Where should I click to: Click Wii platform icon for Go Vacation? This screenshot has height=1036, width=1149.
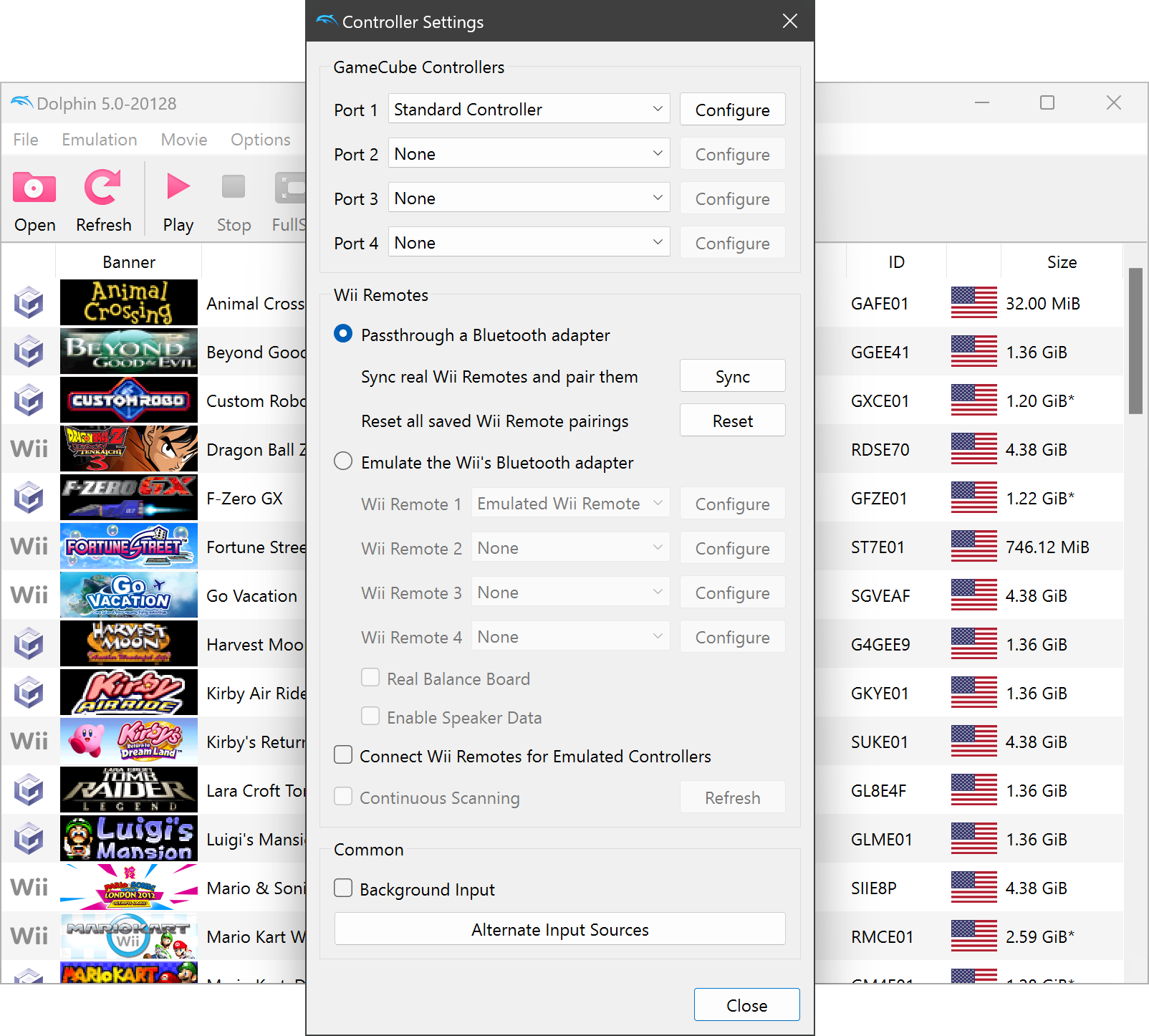click(x=29, y=595)
